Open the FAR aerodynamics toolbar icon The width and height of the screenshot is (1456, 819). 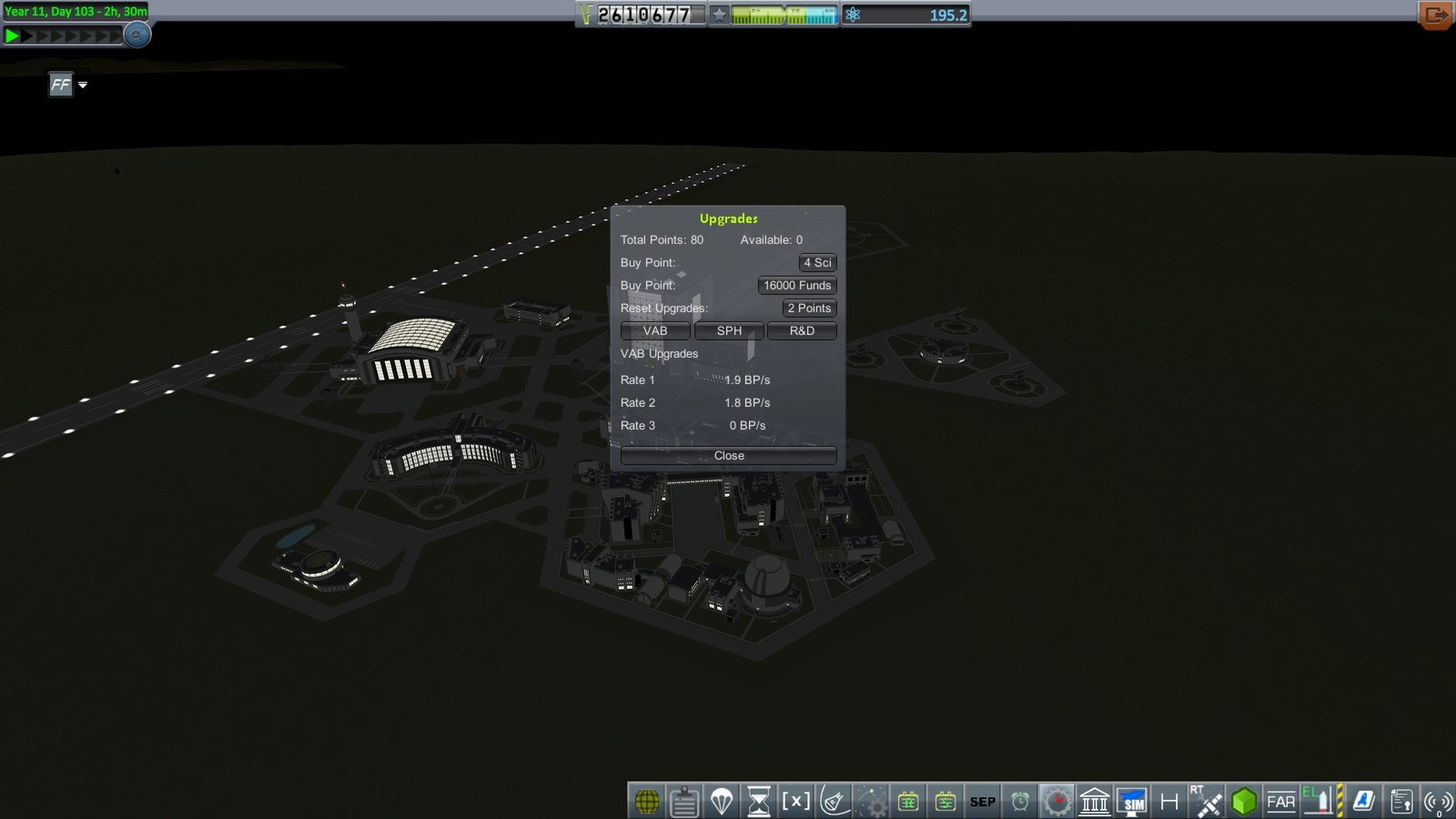pyautogui.click(x=1281, y=802)
